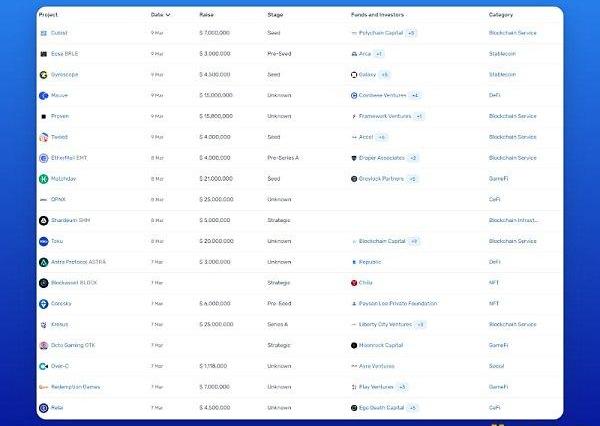Click the Gyroscope project logo icon

[x=43, y=75]
